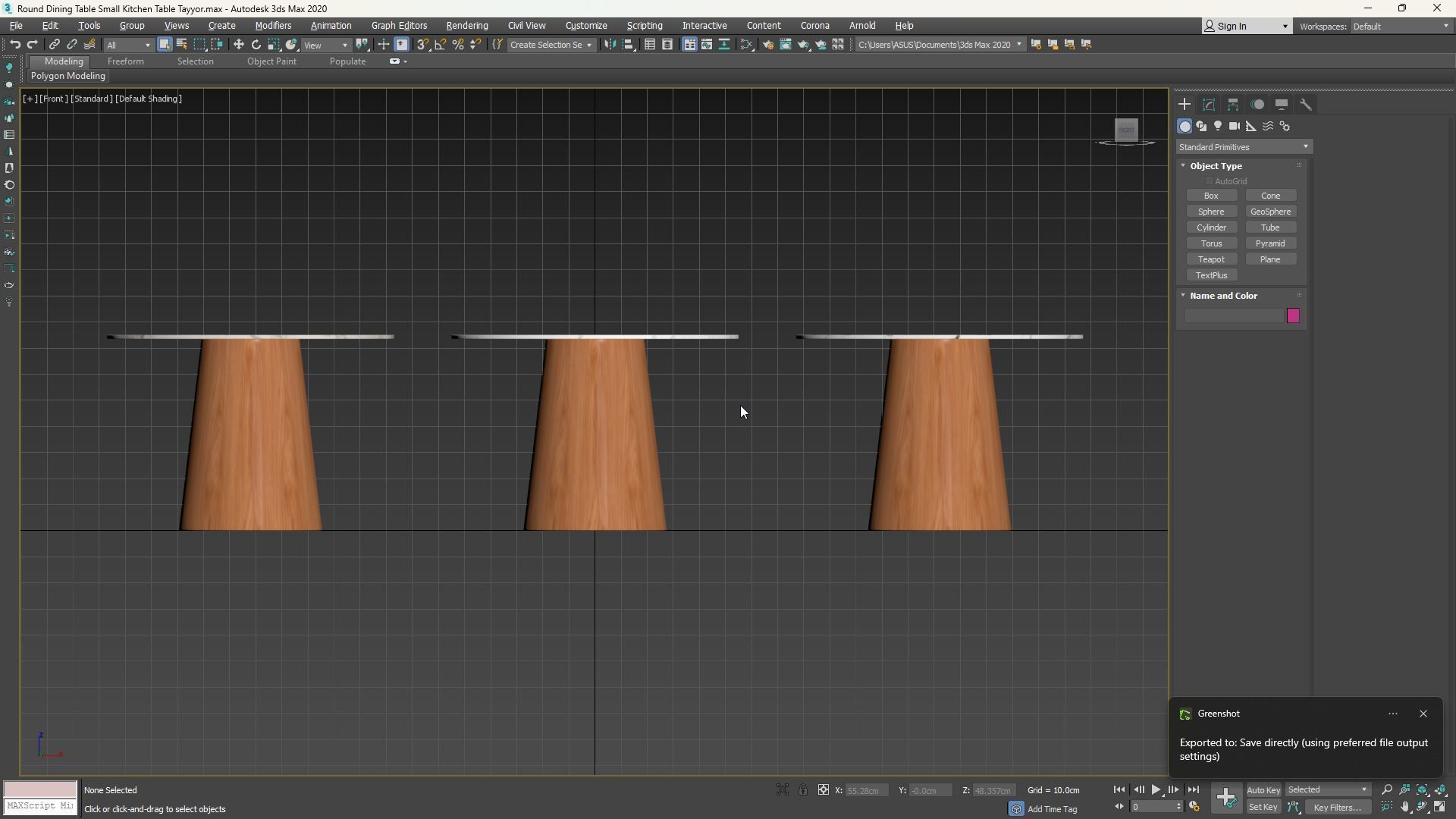Click the Cylinder primitive button

click(1211, 227)
